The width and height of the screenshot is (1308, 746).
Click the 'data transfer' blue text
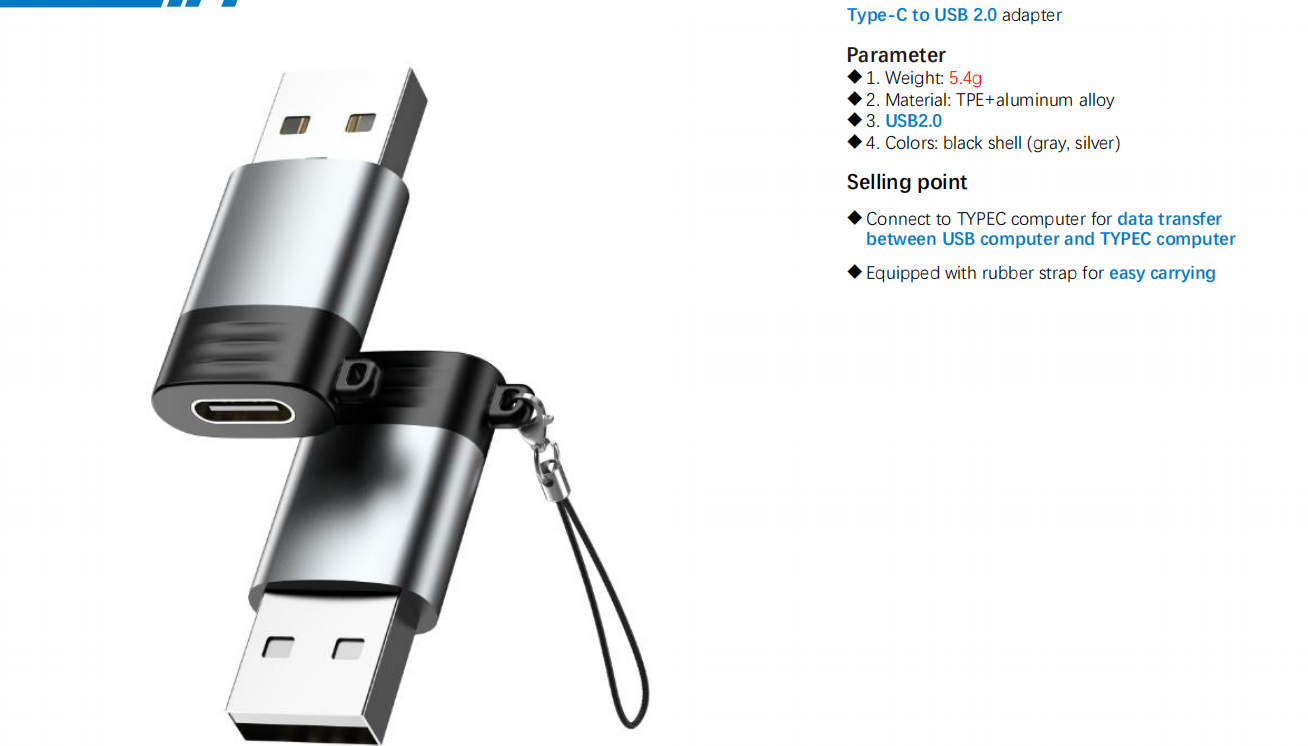[x=1169, y=219]
